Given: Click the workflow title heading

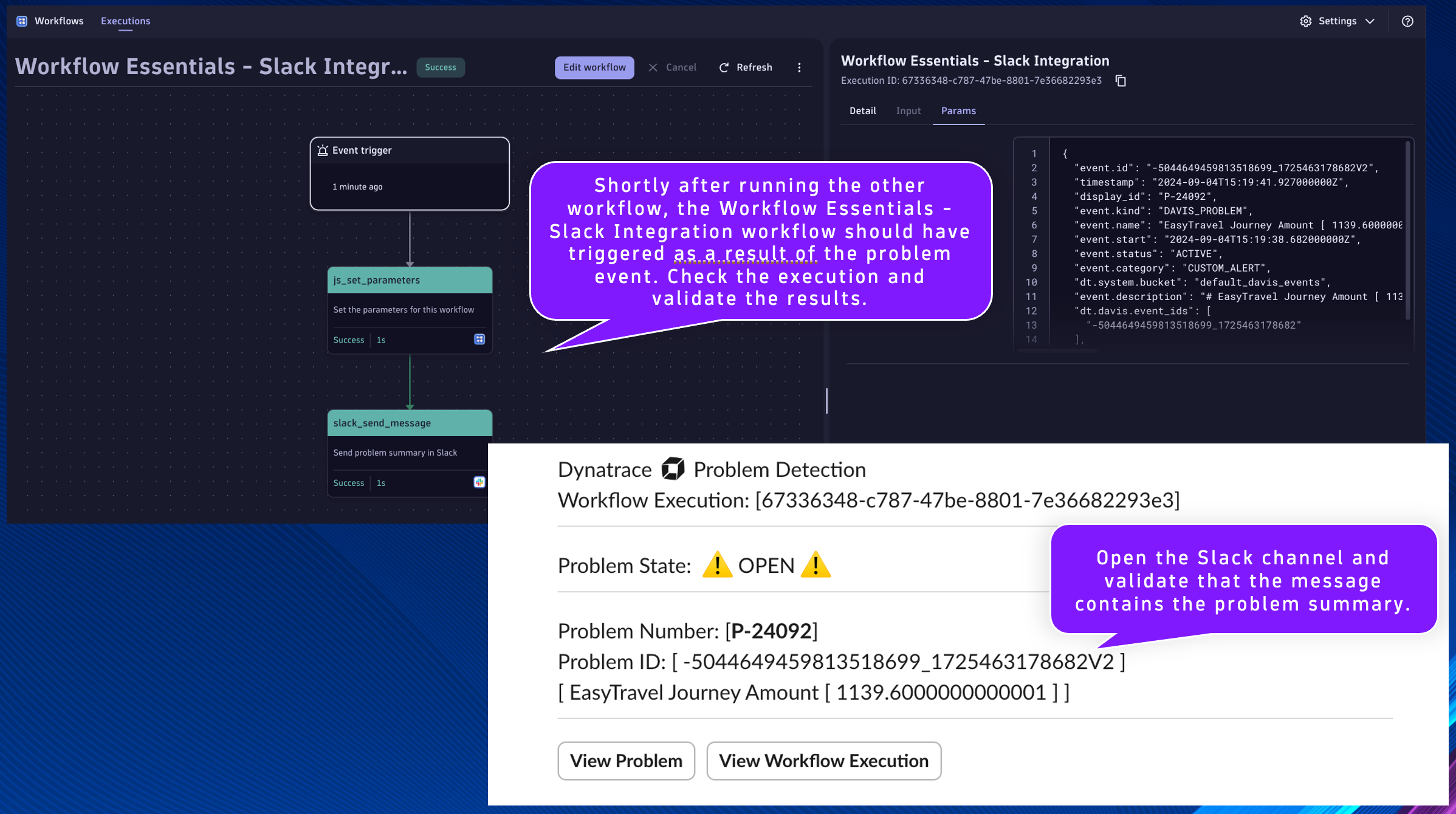Looking at the screenshot, I should pos(211,66).
